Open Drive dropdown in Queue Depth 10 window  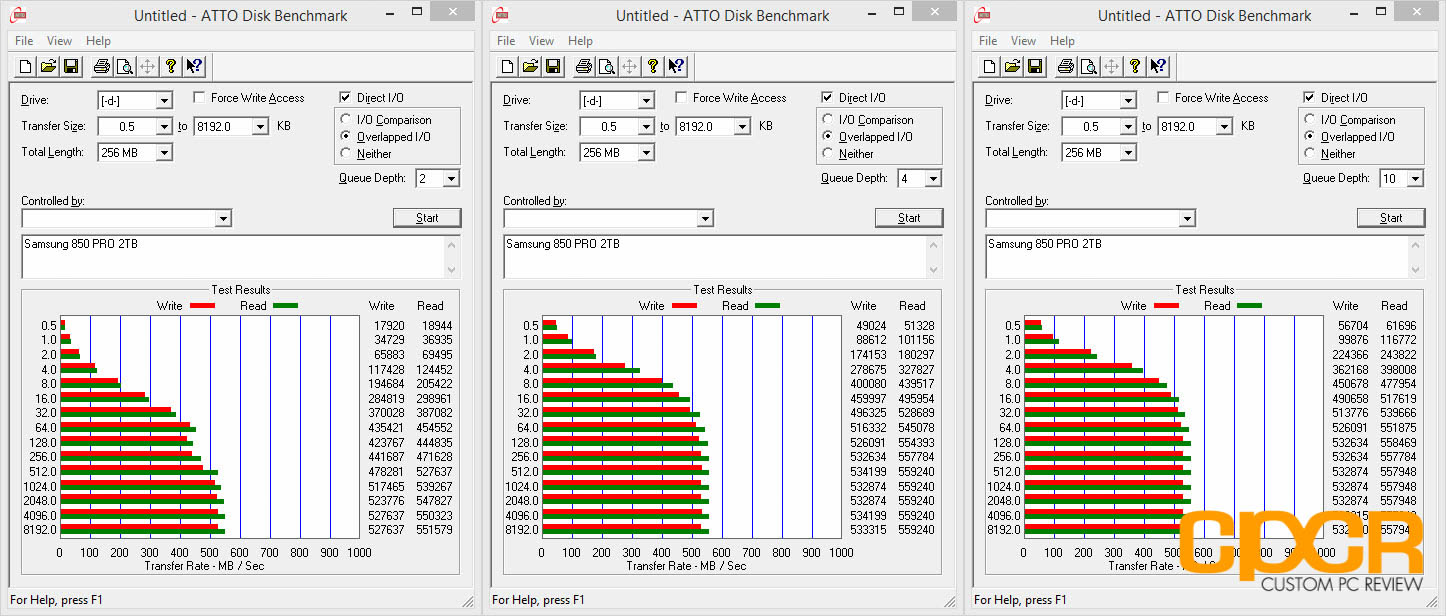[x=1128, y=101]
